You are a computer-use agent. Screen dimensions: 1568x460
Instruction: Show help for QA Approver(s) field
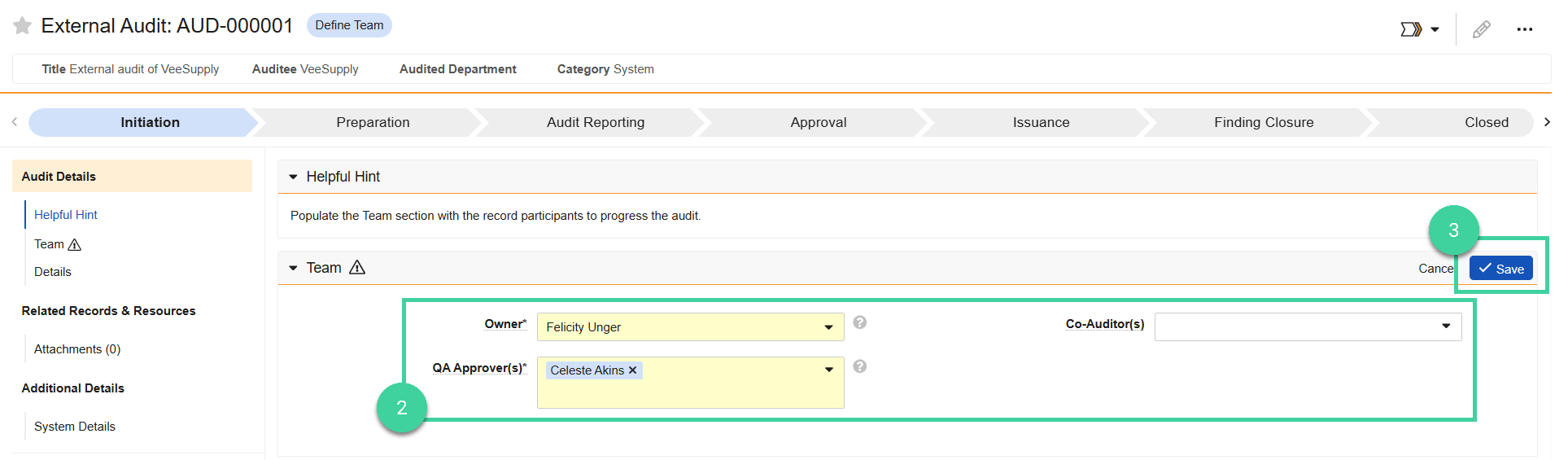click(860, 366)
